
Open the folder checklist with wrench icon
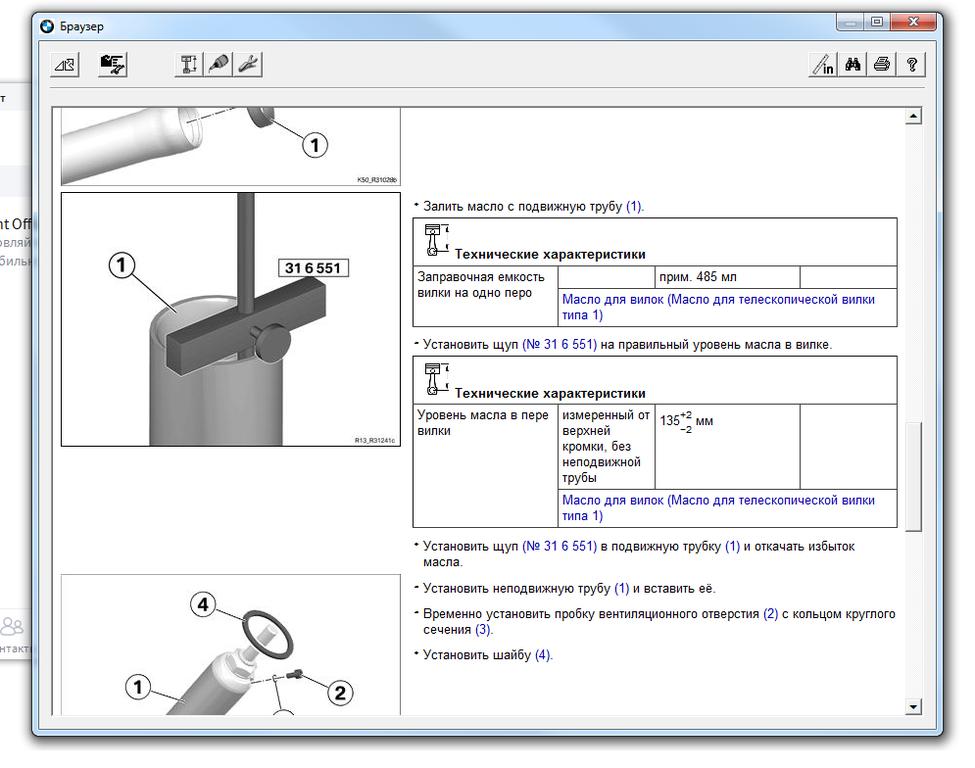[x=113, y=65]
